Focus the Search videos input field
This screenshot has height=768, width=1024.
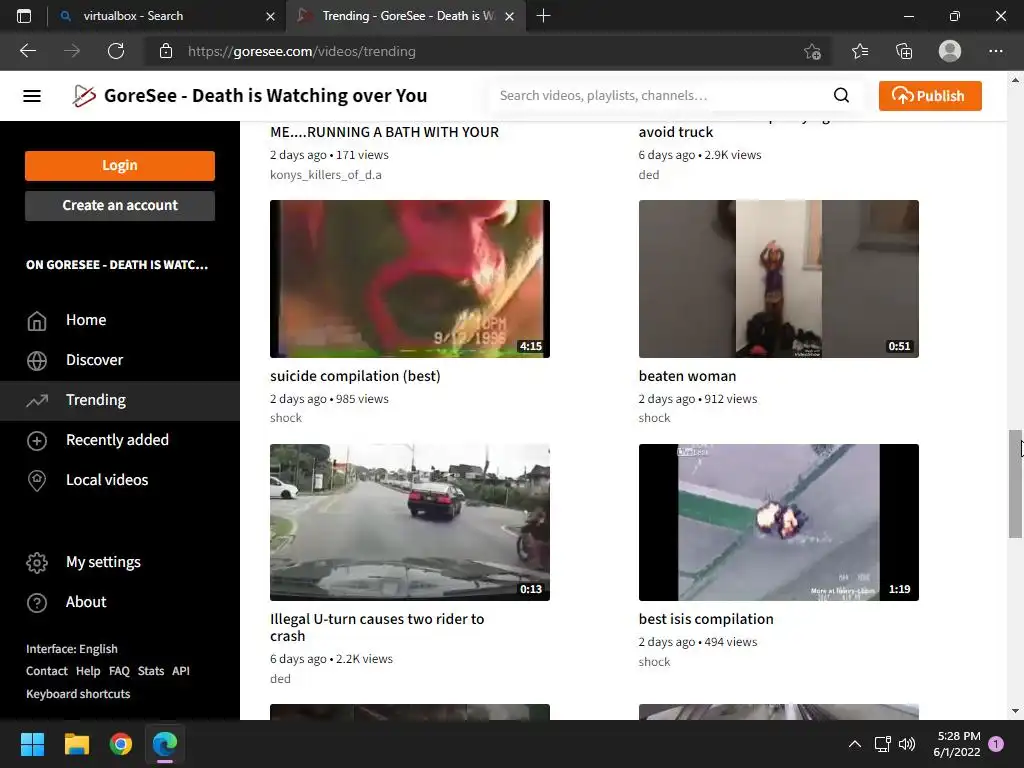click(x=660, y=96)
